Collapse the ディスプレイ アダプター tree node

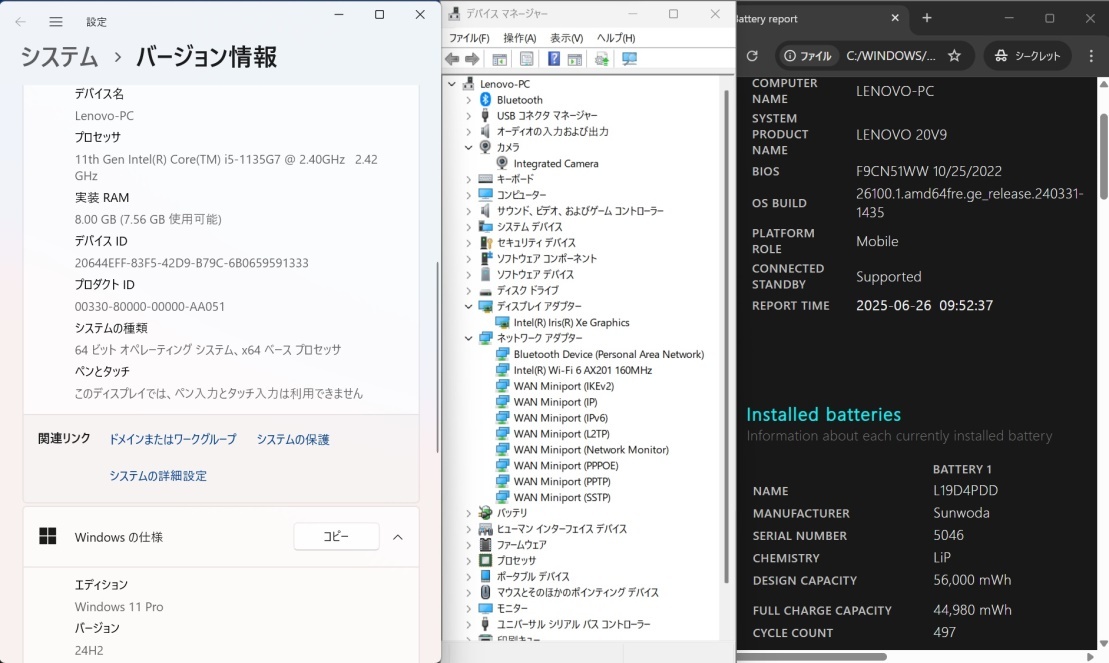468,306
